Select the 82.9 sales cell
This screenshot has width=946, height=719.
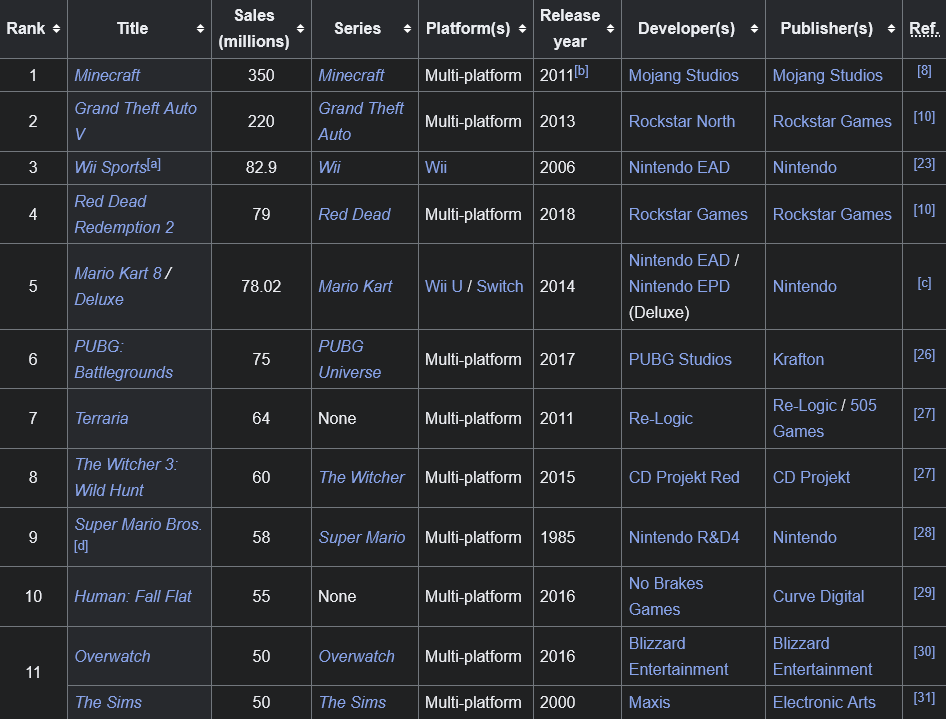point(261,167)
